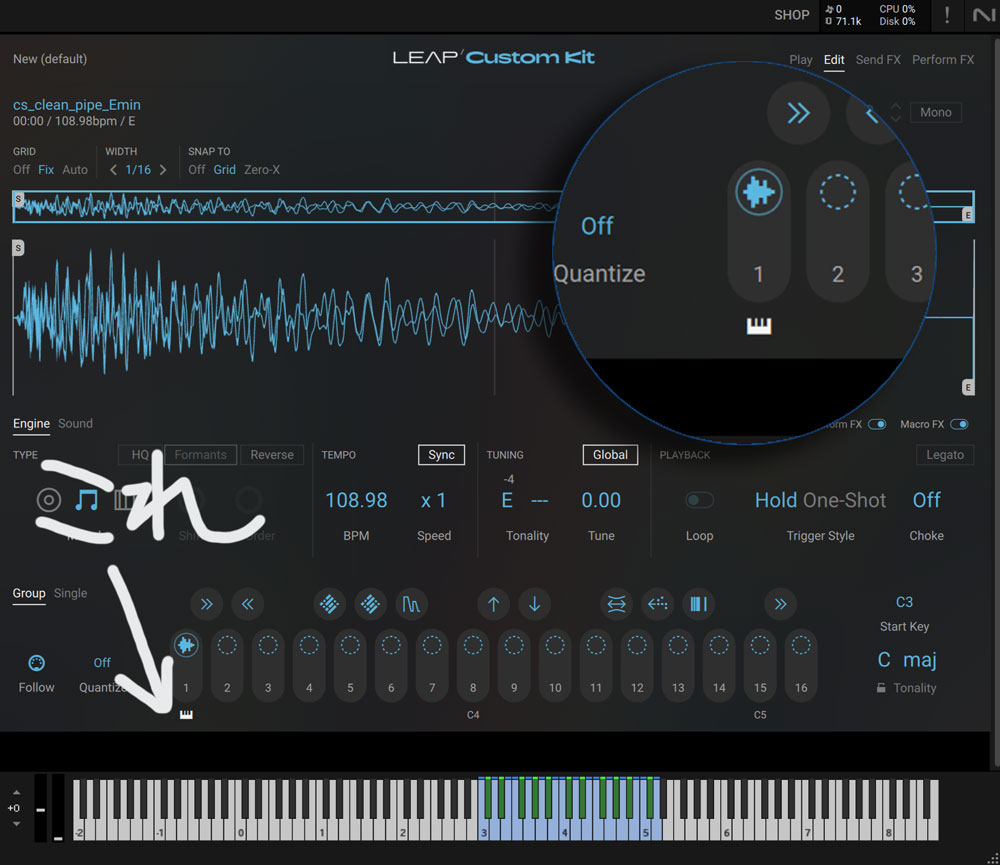Click the stretch arrows icon above slot 11
1000x865 pixels.
pyautogui.click(x=616, y=604)
